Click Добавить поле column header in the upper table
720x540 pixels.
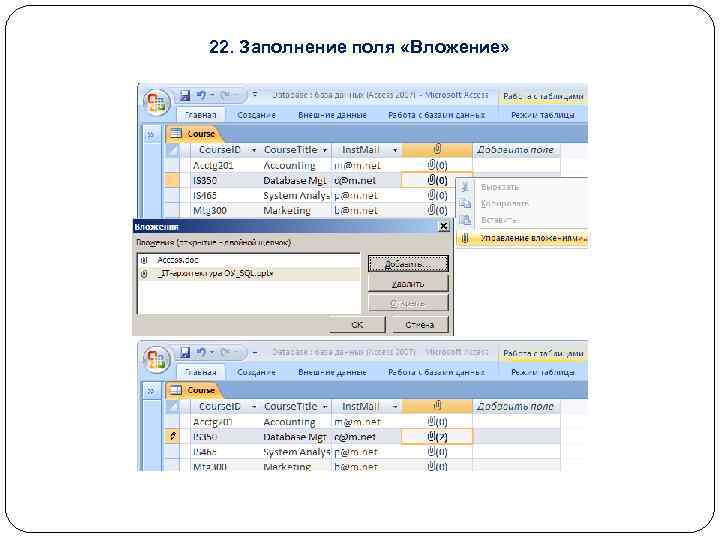coord(516,150)
